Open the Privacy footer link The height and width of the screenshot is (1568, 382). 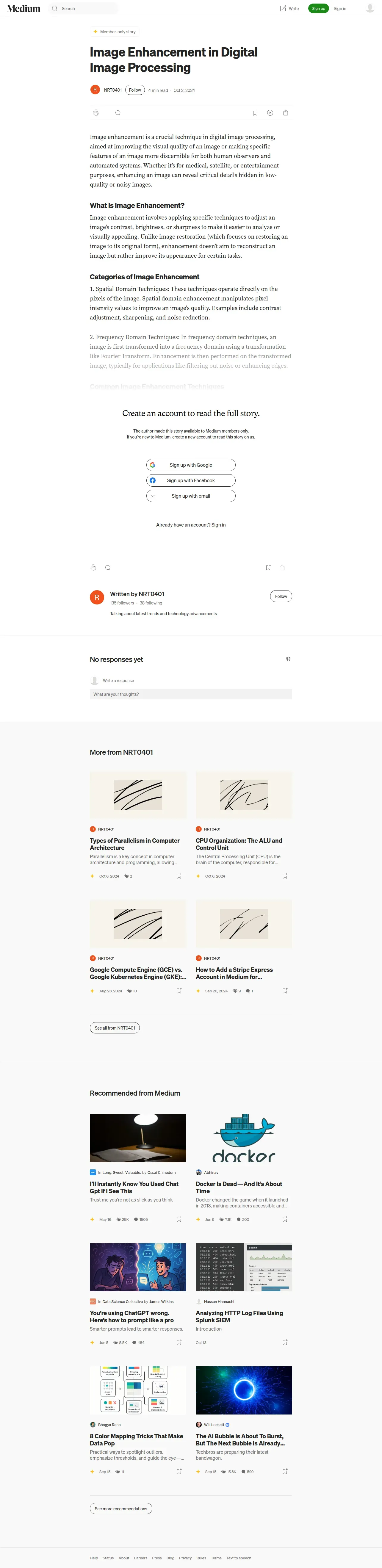186,1558
